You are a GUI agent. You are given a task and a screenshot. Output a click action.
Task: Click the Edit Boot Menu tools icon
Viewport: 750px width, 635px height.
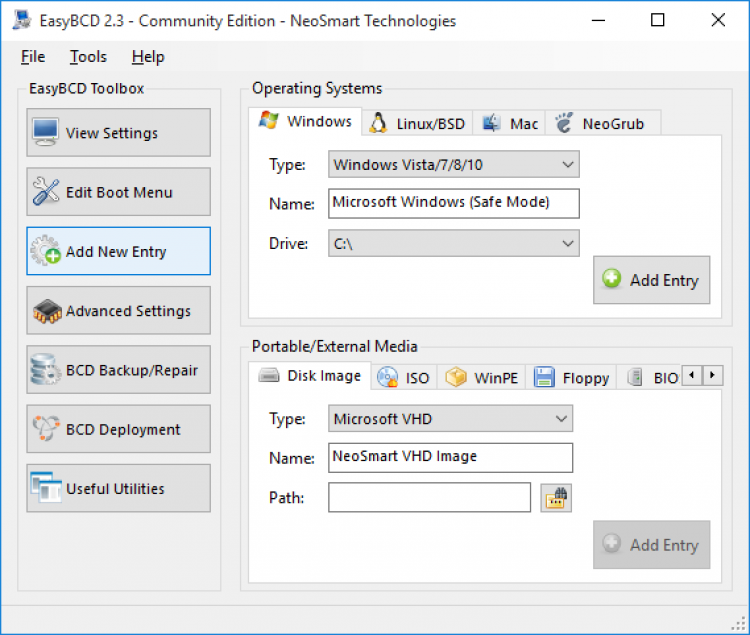click(x=45, y=192)
